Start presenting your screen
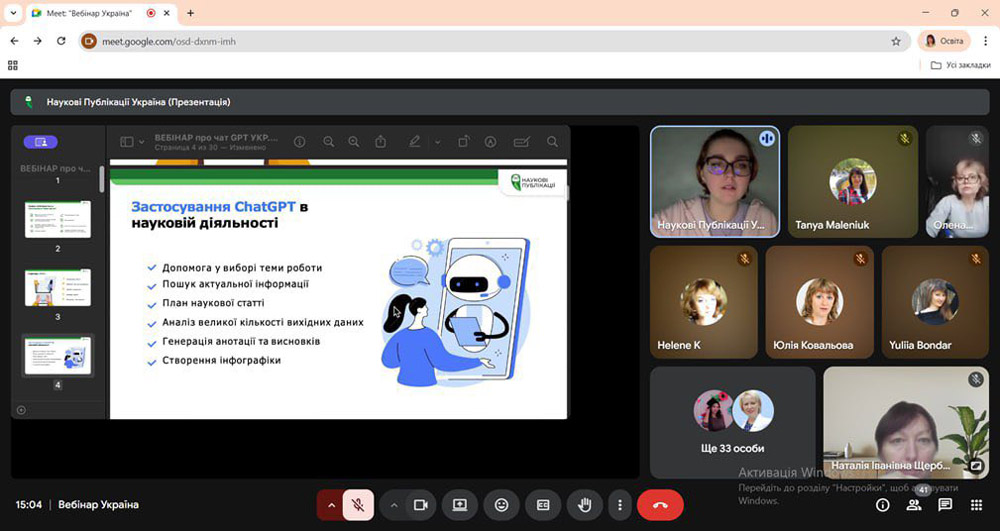The width and height of the screenshot is (1000, 531). coord(460,505)
